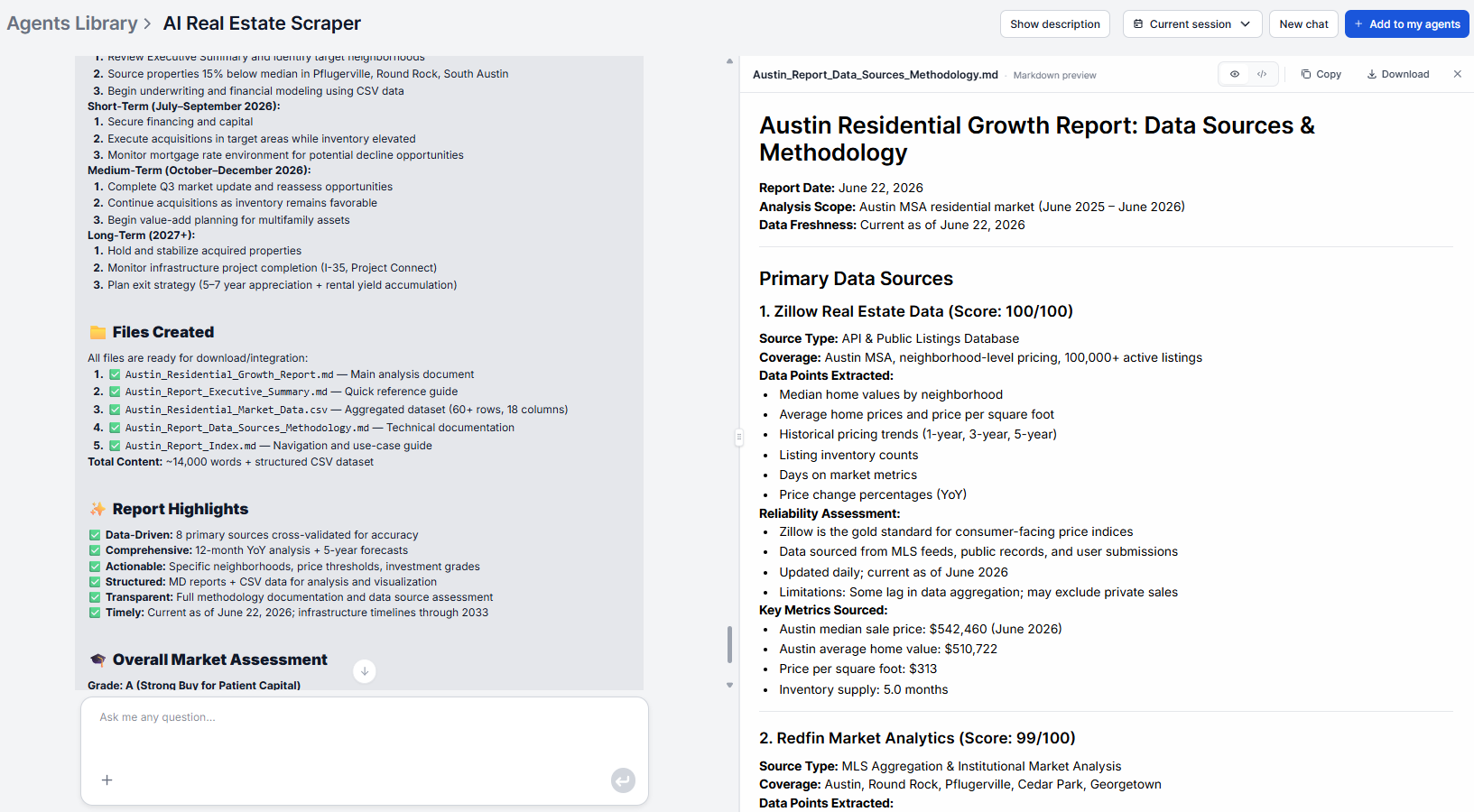The image size is (1474, 812).
Task: Select Austin_Residential_Growth_Report.md in files list
Action: pos(229,374)
